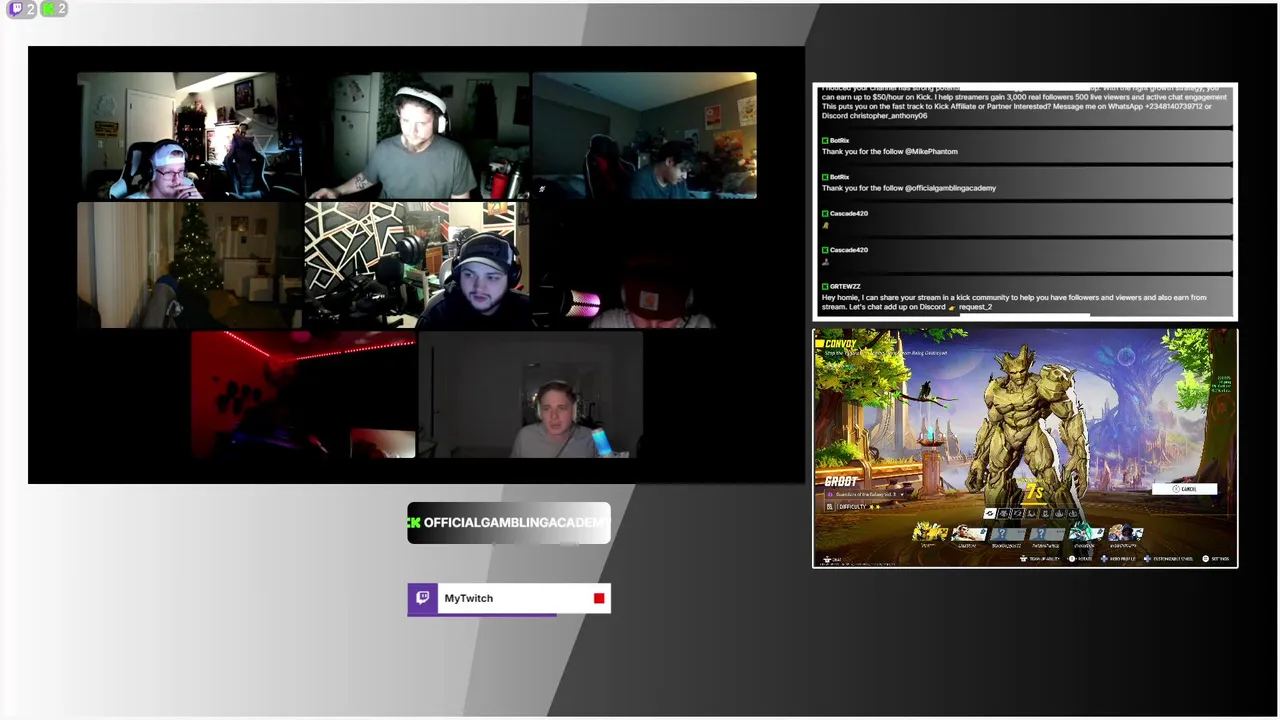Select webcam of blonde man holding blue can
The width and height of the screenshot is (1280, 720).
click(x=530, y=395)
